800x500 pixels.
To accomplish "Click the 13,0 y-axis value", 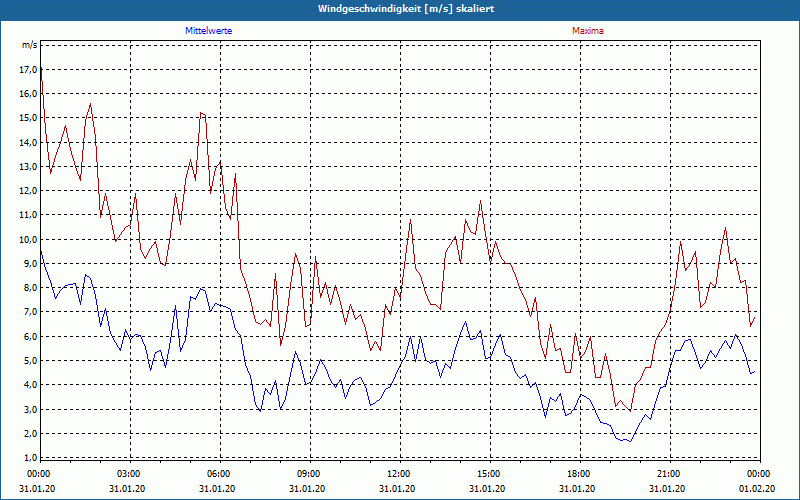I will (x=28, y=166).
